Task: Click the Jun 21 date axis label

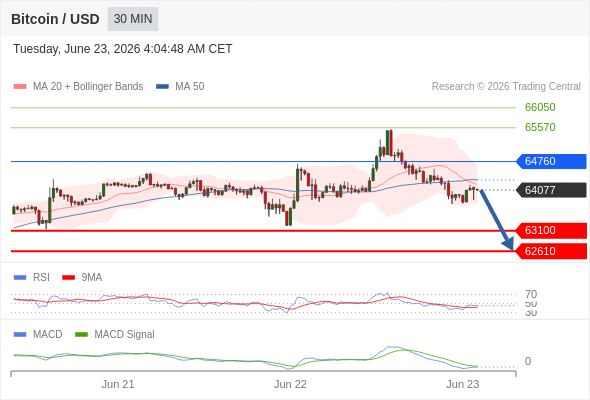Action: coord(118,384)
